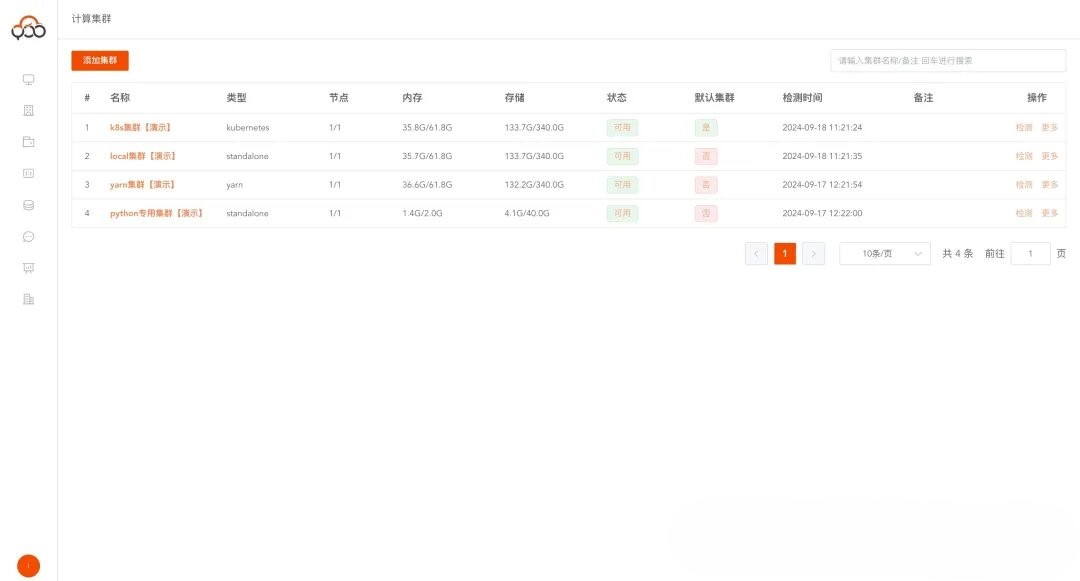Expand the 10条/页 page size dropdown
The height and width of the screenshot is (581, 1080).
884,254
